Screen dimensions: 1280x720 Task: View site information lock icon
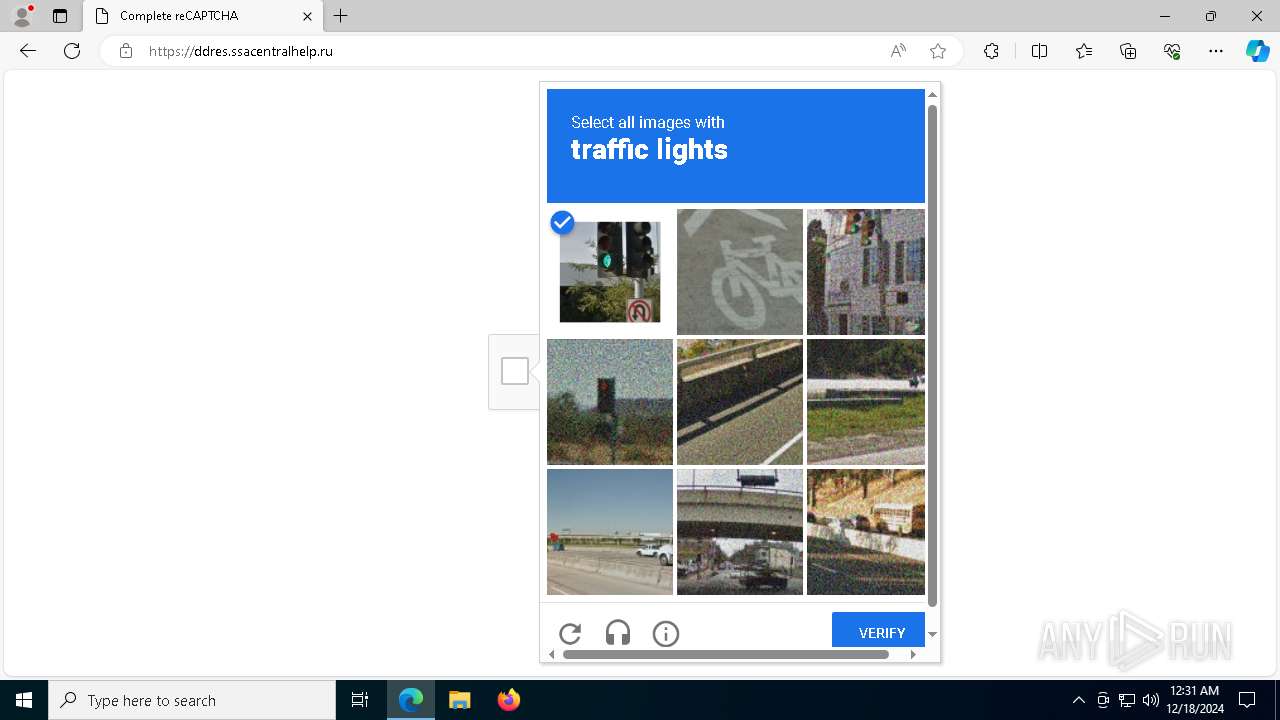(126, 51)
